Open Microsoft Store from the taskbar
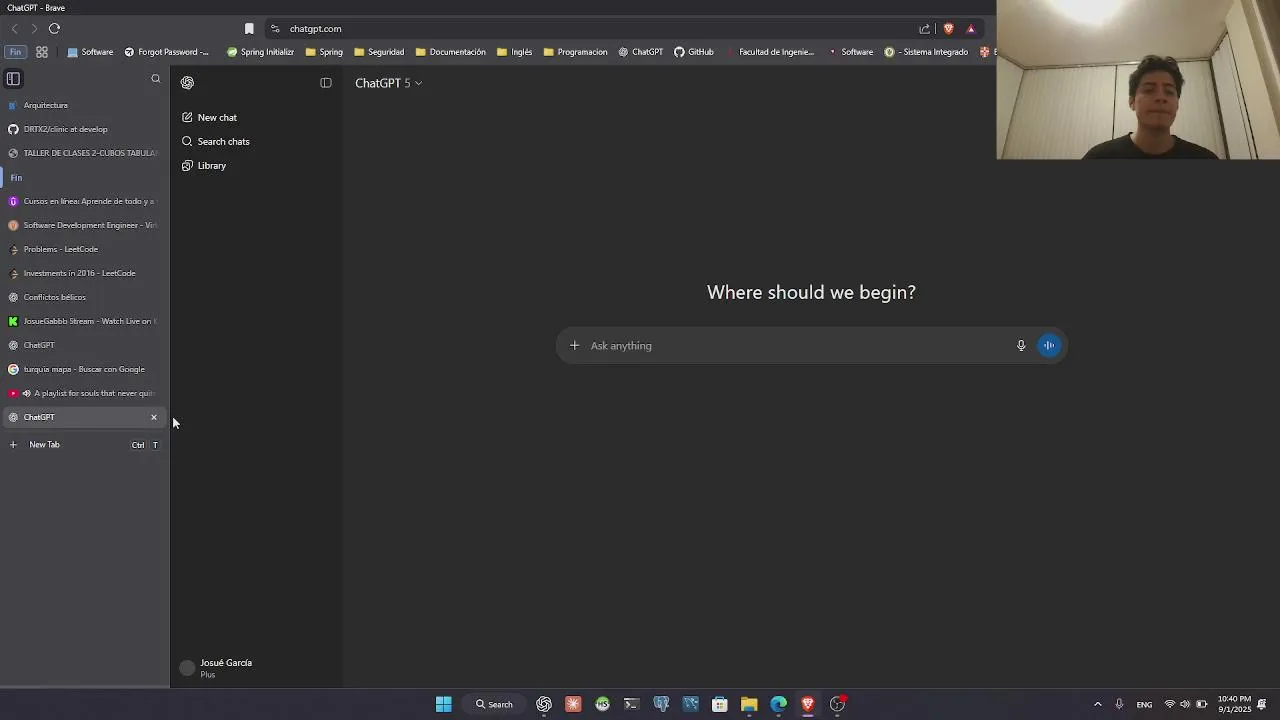The width and height of the screenshot is (1280, 720). coord(719,704)
